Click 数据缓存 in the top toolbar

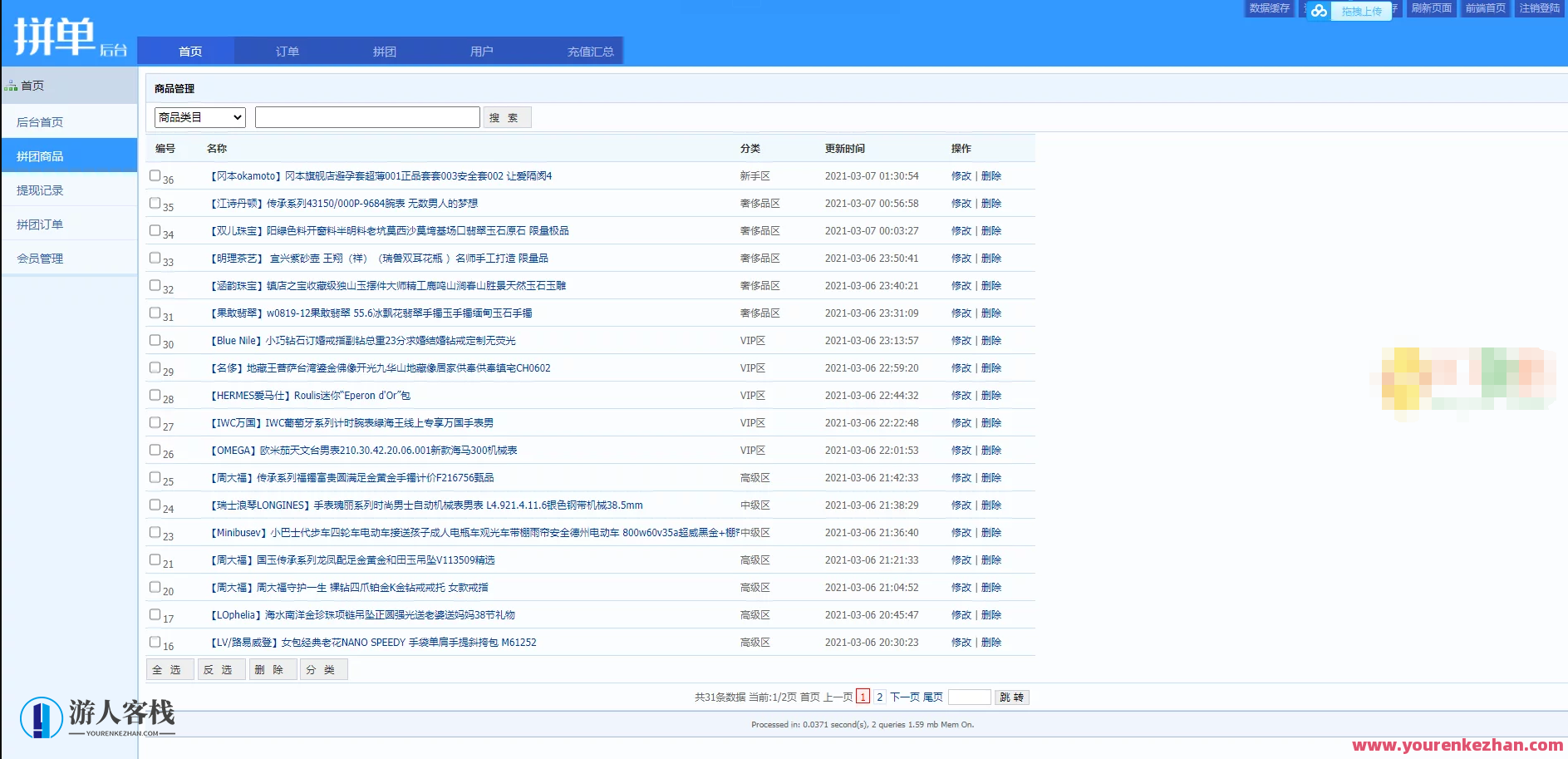pos(1269,9)
